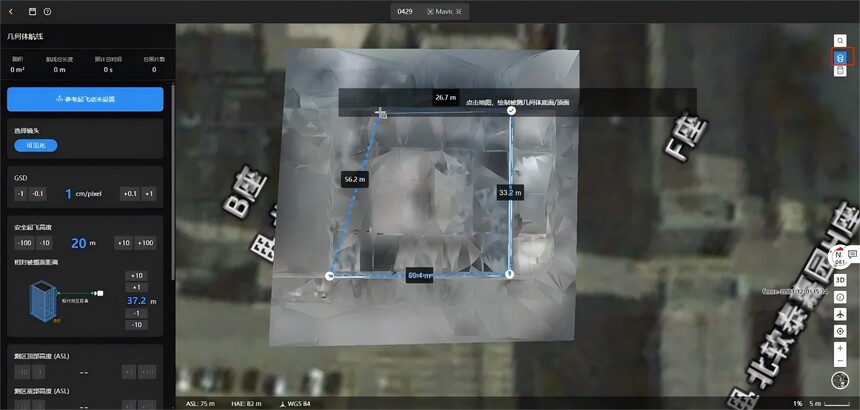Image resolution: width=860 pixels, height=410 pixels.
Task: Decrease GSD by 0.1
Action: coord(38,194)
